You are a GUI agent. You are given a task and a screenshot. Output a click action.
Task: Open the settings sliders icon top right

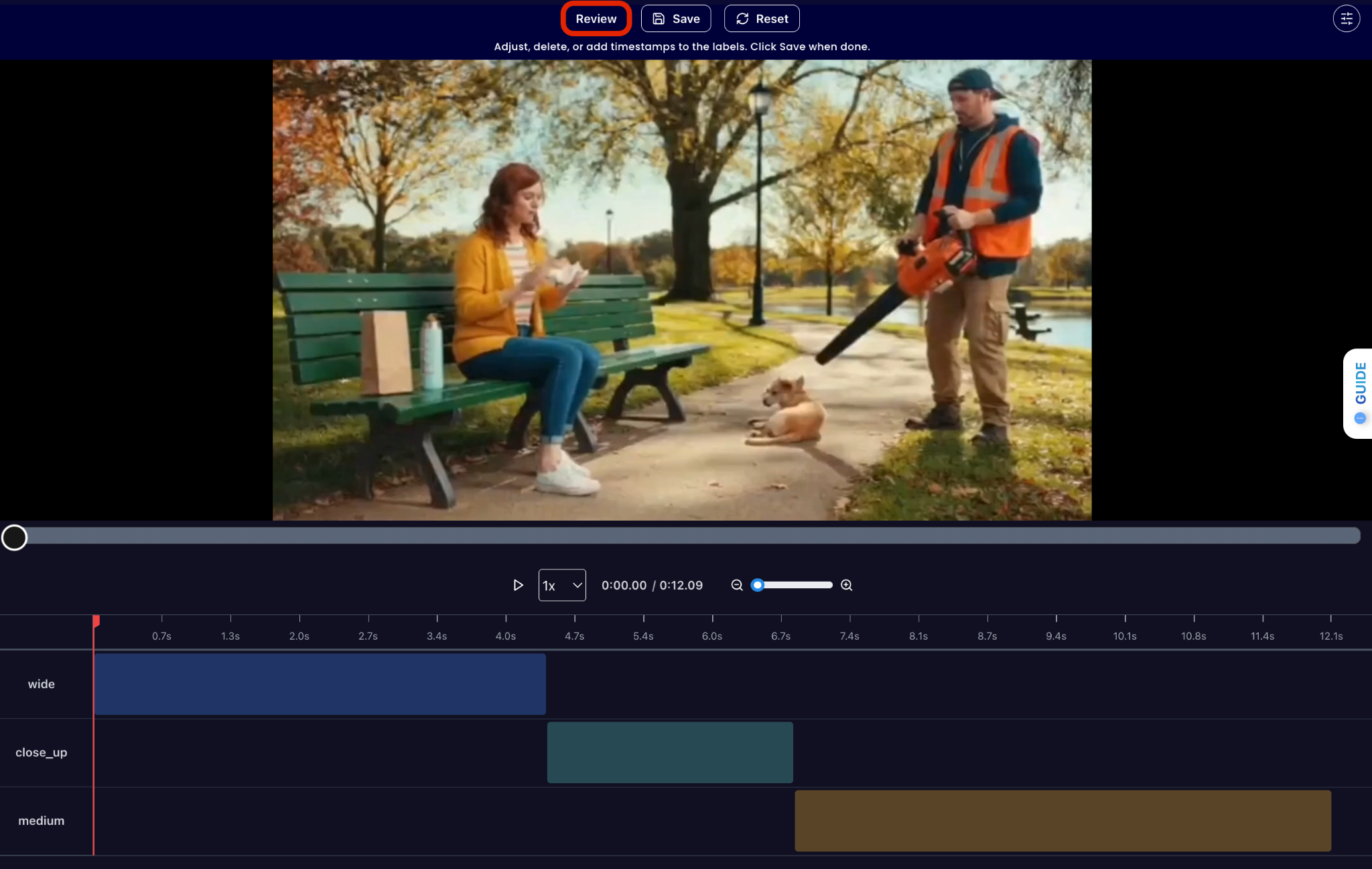(x=1346, y=19)
